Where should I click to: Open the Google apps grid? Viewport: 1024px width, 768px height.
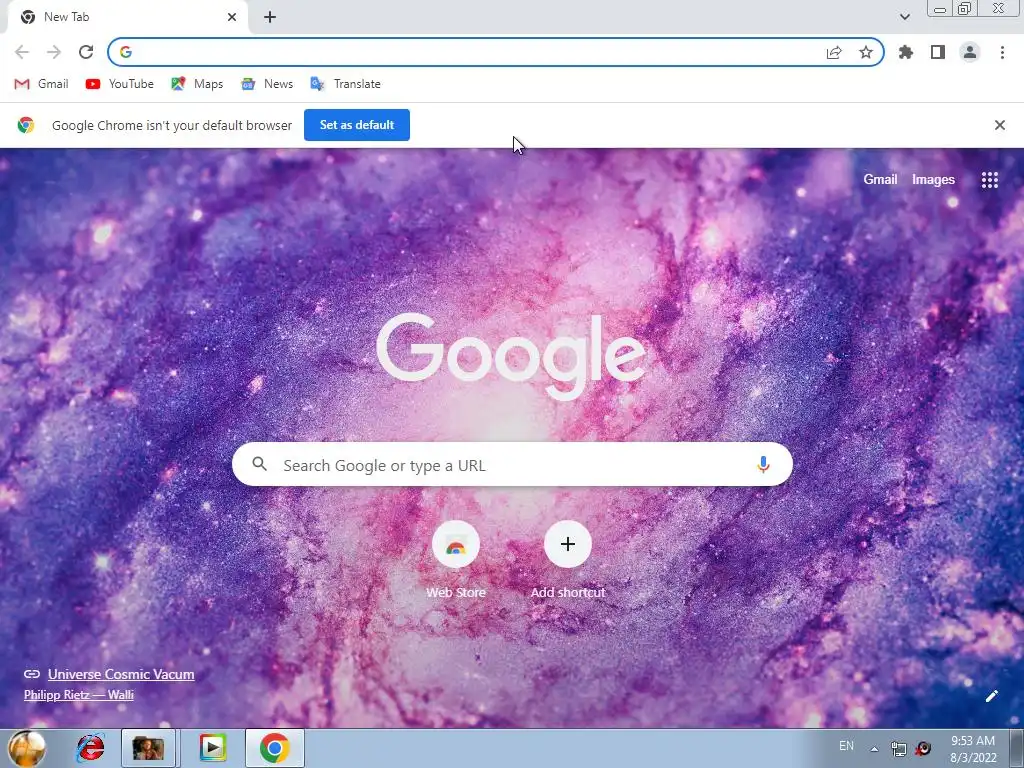[x=989, y=180]
